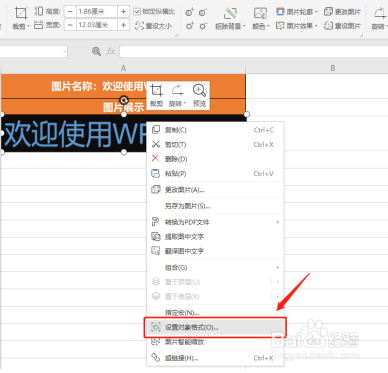This screenshot has height=373, width=388.
Task: Choose 另存为图片(S)... from context menu
Action: click(x=215, y=206)
